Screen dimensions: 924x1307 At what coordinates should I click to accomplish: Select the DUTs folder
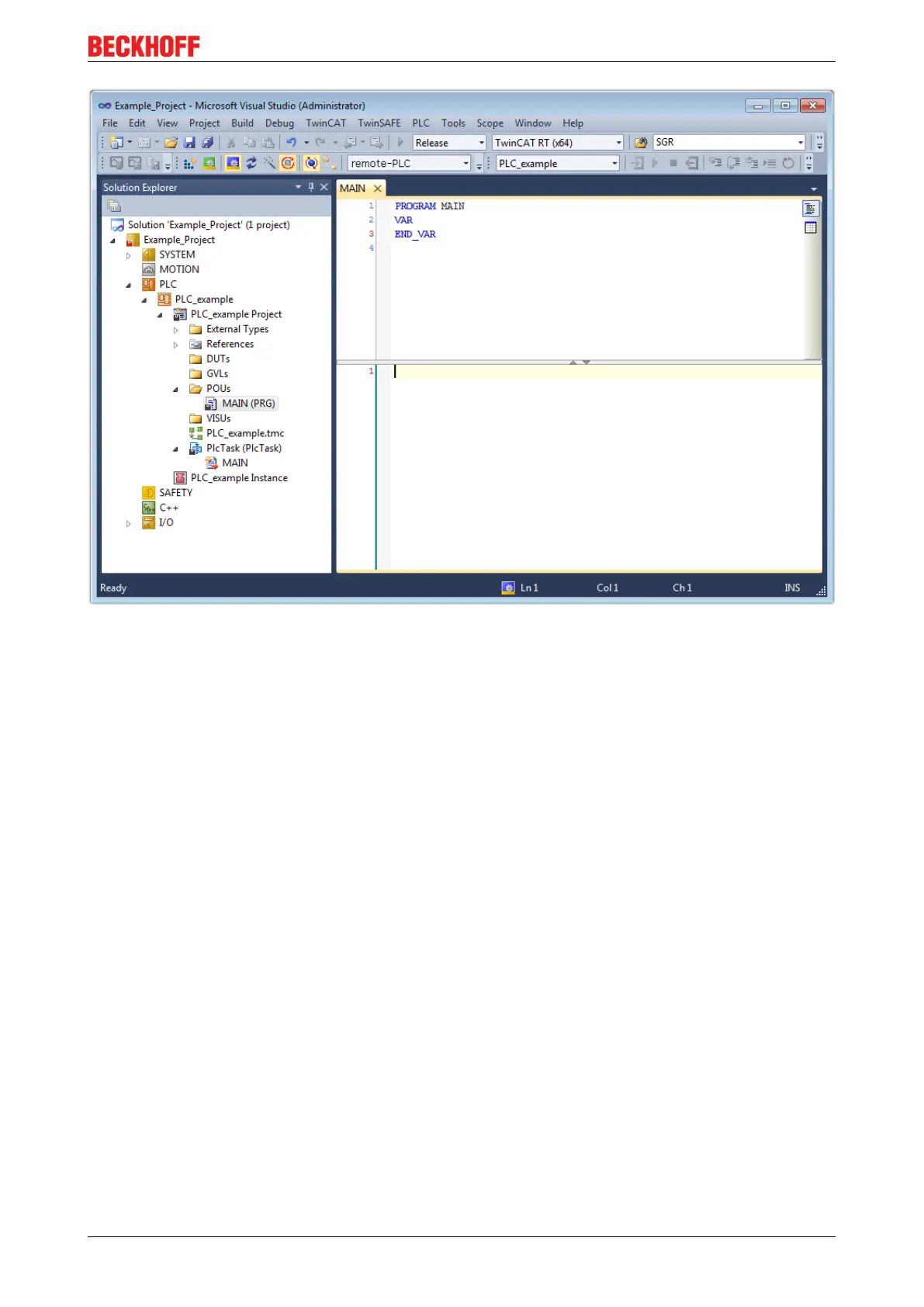[218, 359]
